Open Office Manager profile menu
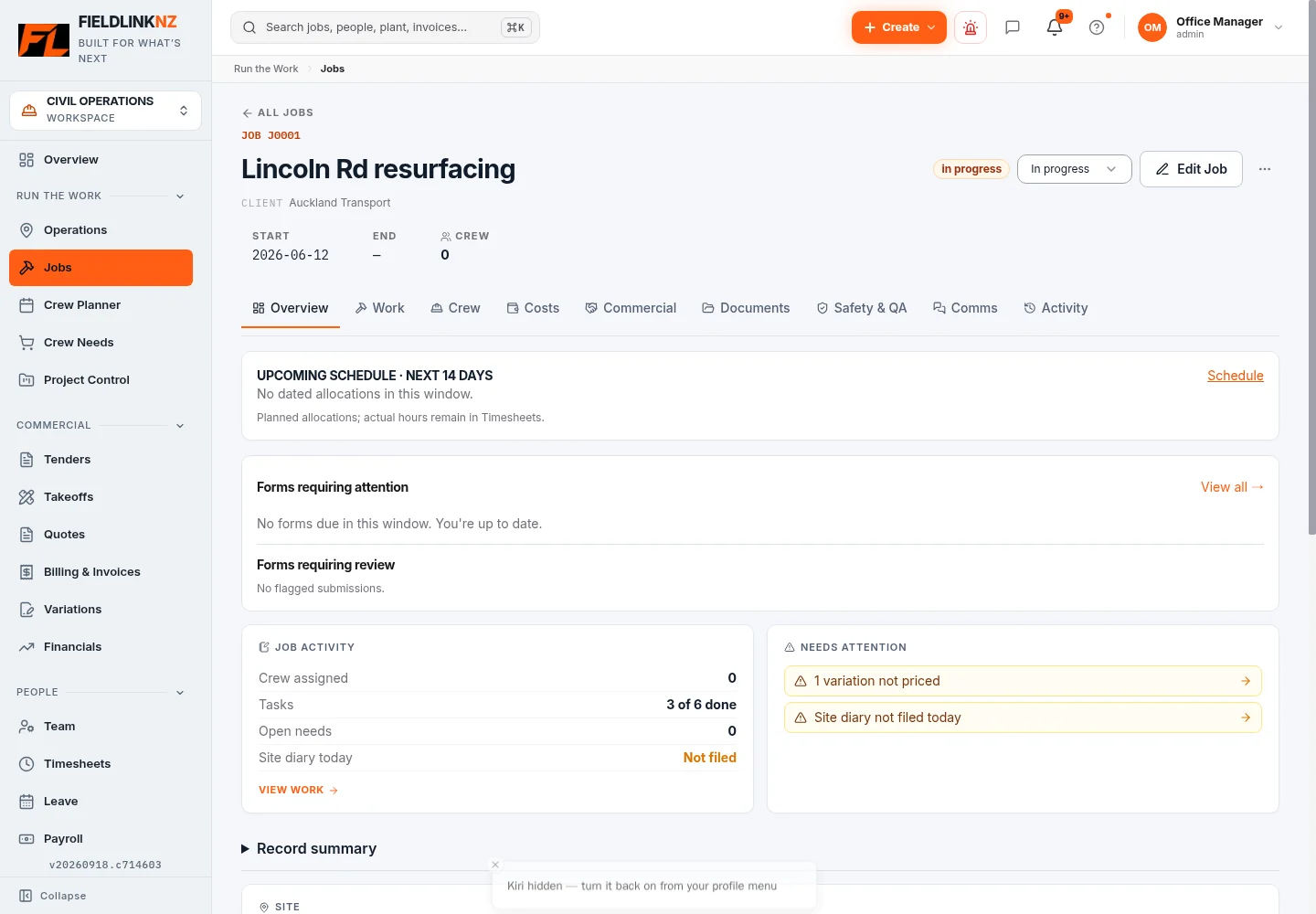1316x914 pixels. click(x=1210, y=27)
